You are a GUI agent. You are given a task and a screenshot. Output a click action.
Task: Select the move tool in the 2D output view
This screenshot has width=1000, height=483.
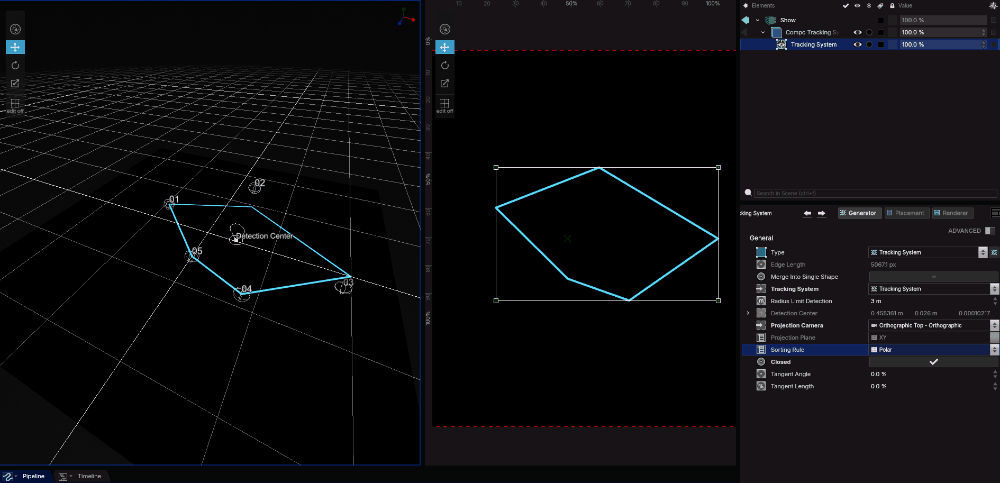tap(445, 47)
